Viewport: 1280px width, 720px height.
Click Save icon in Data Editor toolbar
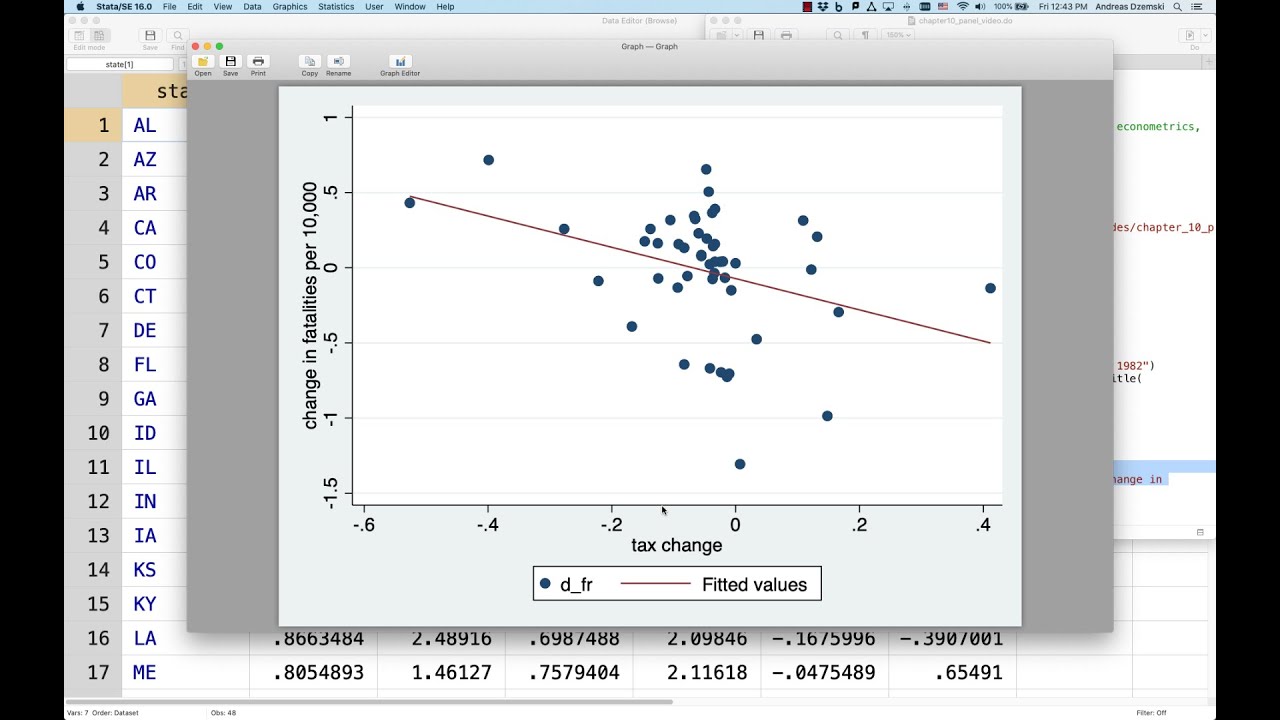[150, 35]
